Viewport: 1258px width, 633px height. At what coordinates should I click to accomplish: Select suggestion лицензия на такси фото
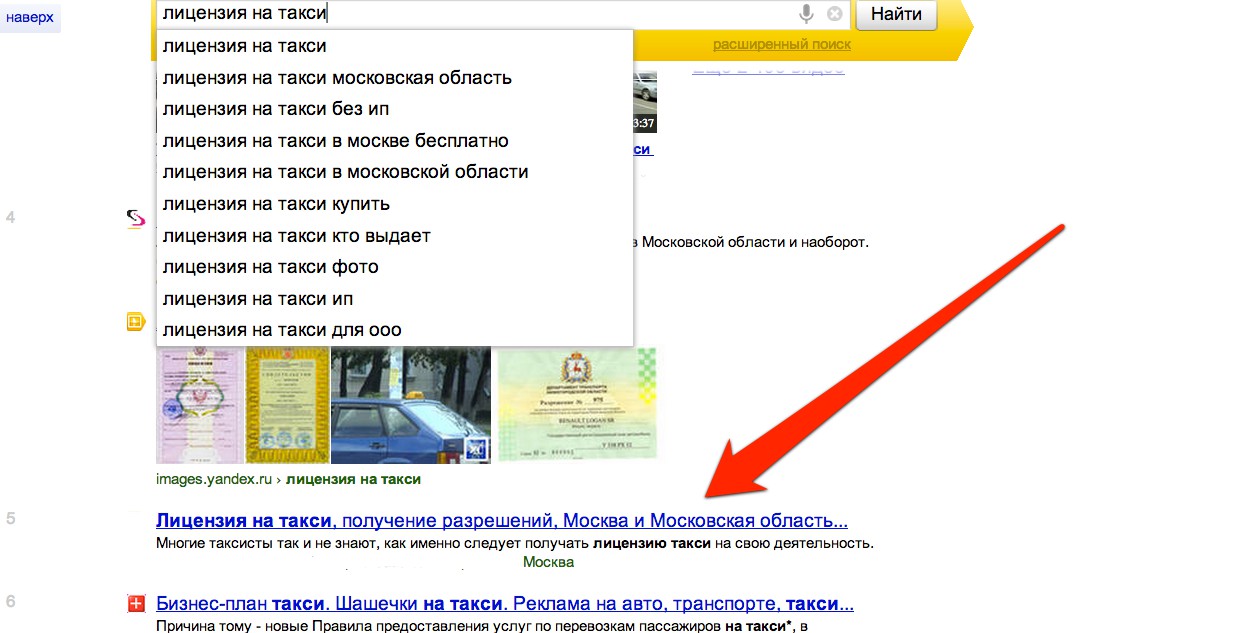tap(395, 267)
